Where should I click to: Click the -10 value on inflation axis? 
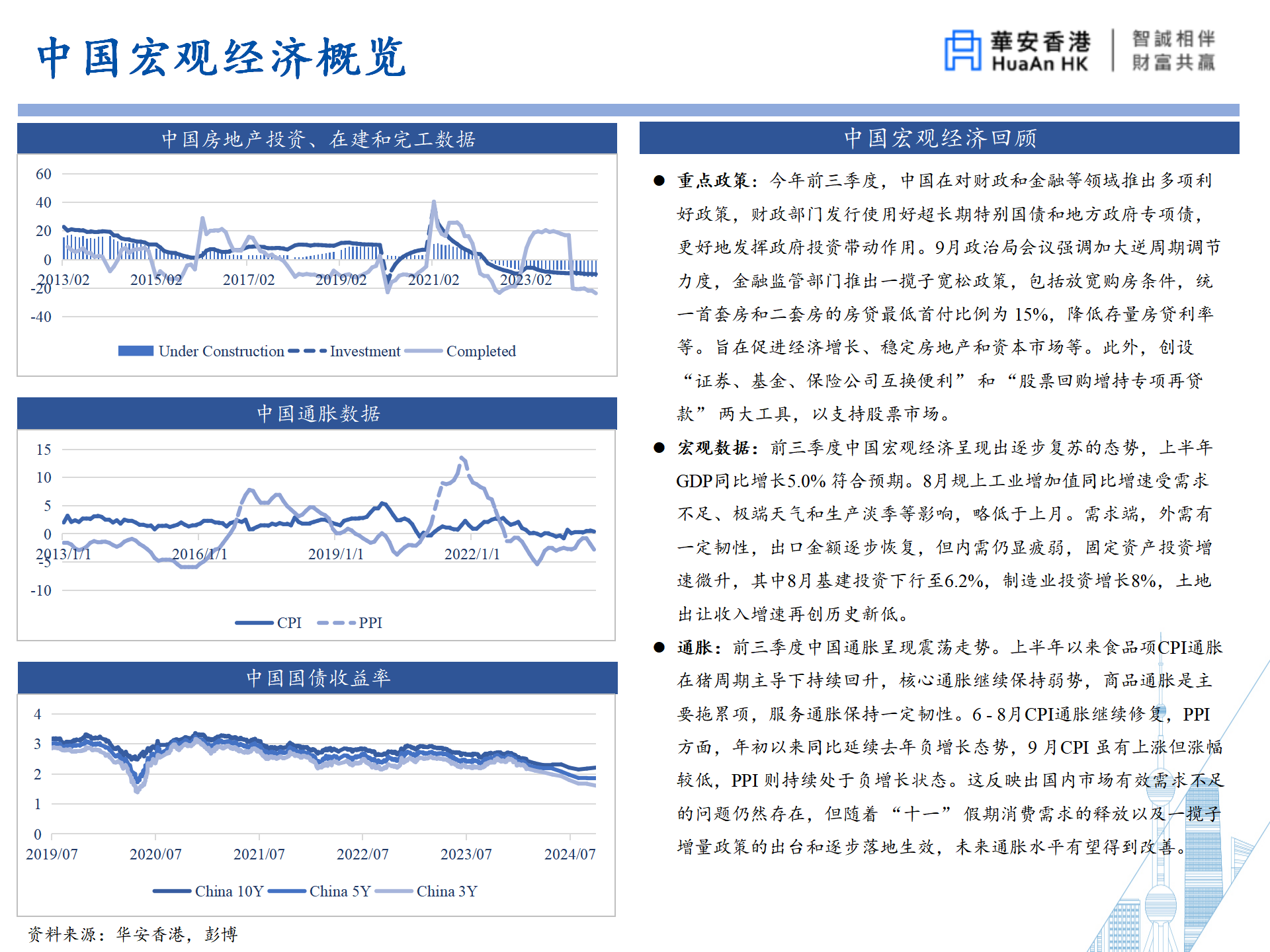(x=41, y=590)
